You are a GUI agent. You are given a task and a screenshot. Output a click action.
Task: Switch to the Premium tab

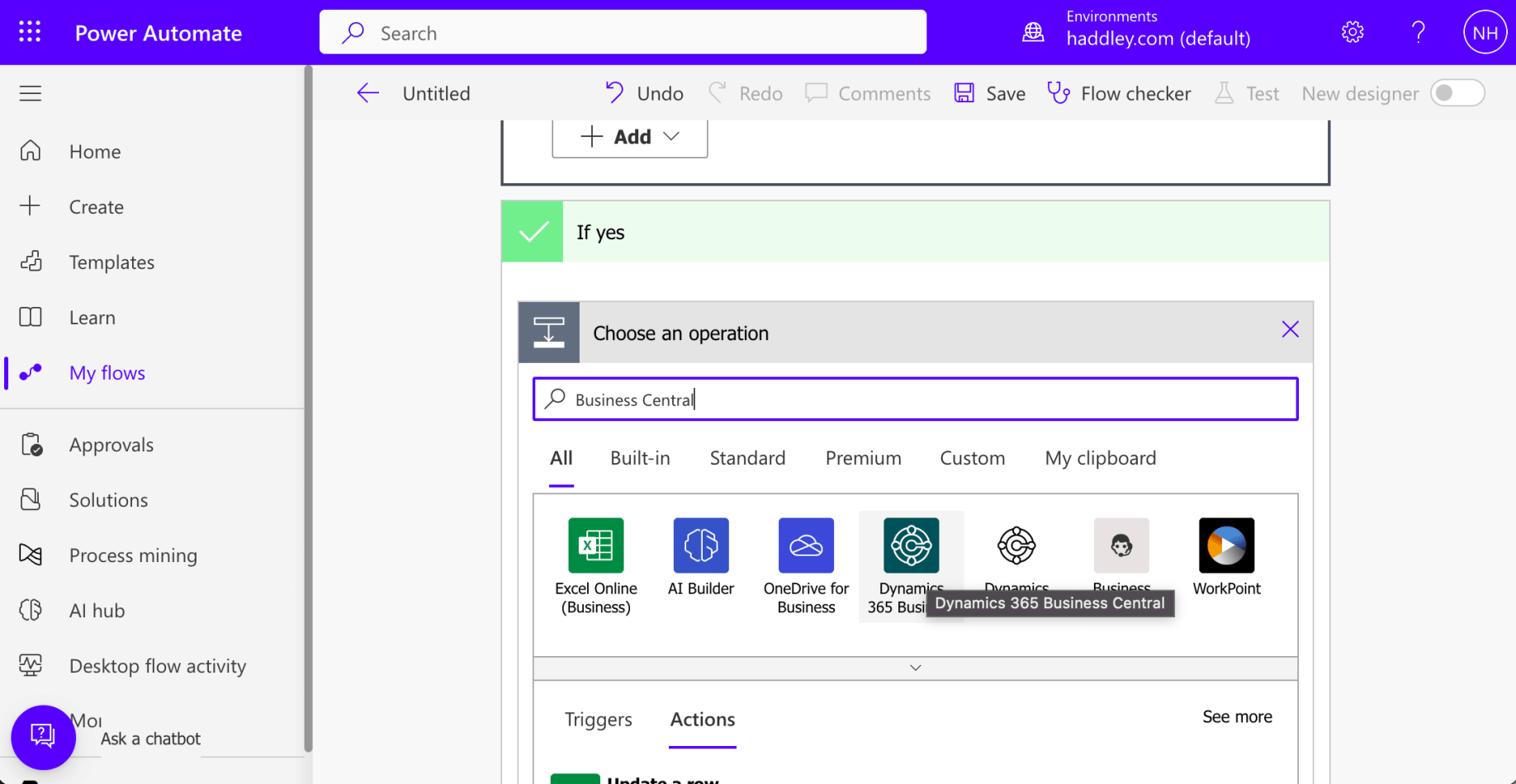[863, 458]
